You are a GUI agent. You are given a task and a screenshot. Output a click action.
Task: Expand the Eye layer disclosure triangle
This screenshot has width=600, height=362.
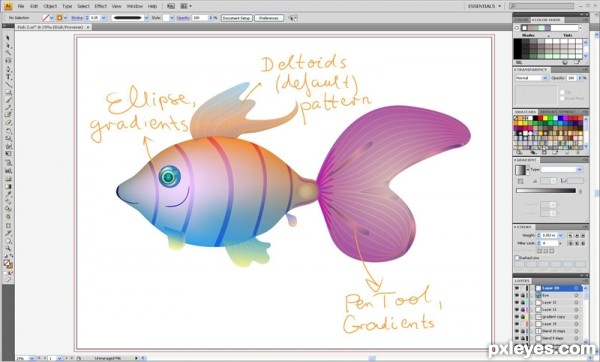(x=532, y=295)
